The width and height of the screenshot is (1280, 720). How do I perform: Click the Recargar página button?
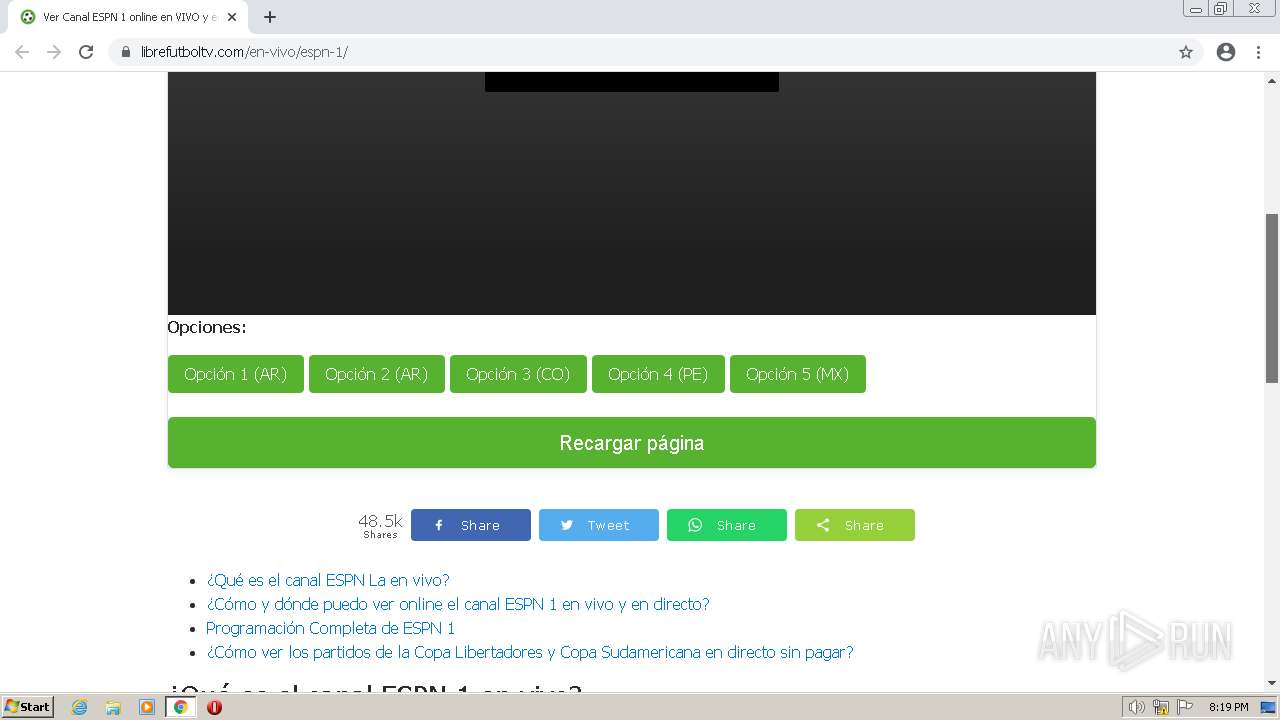[x=632, y=442]
